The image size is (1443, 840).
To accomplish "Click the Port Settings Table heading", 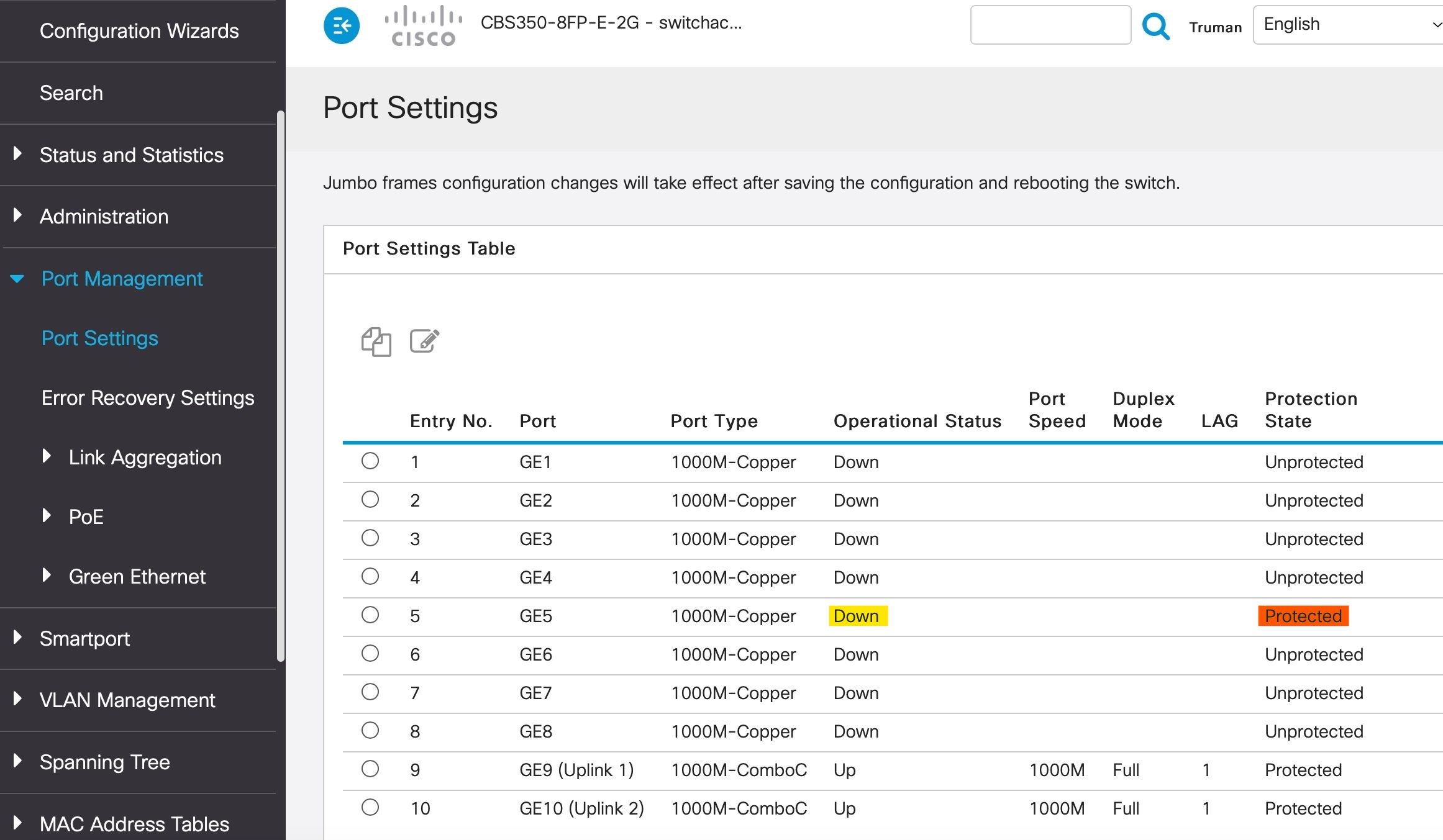I will click(429, 248).
